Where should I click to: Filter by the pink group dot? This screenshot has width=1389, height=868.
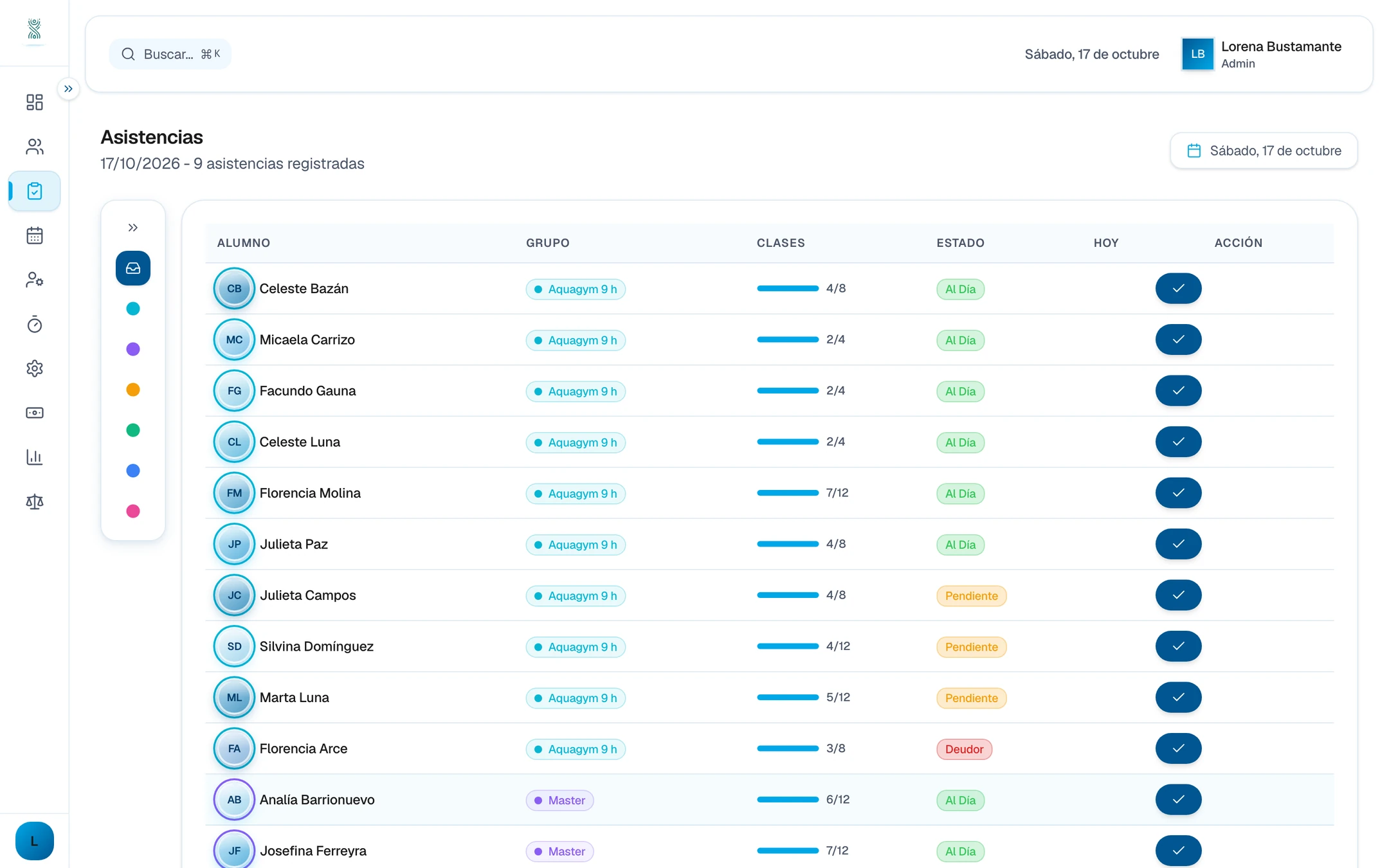click(x=133, y=511)
